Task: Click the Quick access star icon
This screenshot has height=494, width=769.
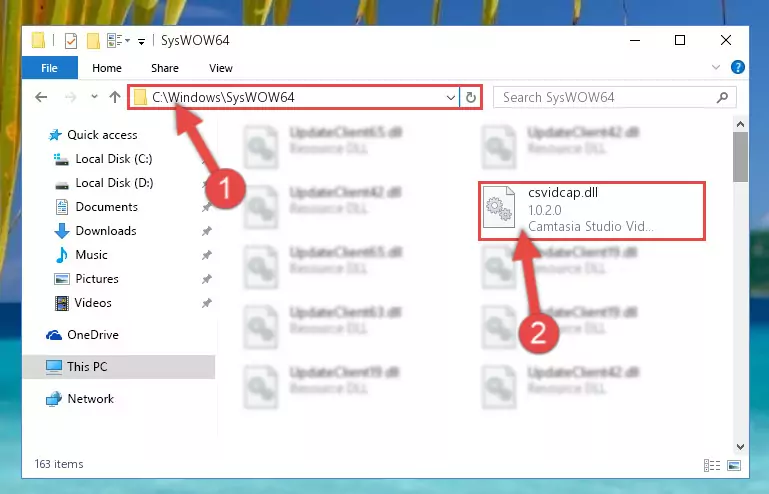Action: coord(55,135)
